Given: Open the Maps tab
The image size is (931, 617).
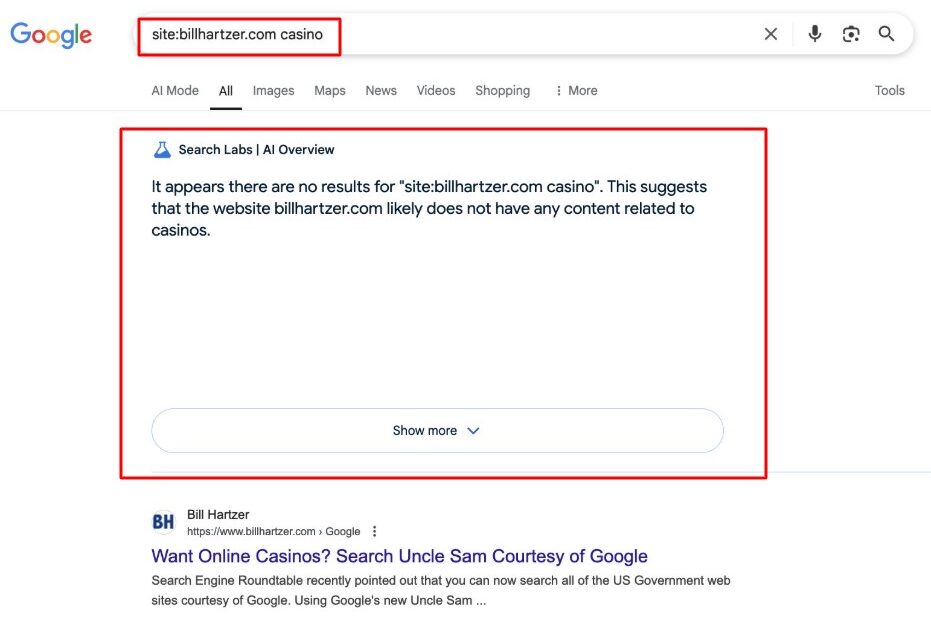Looking at the screenshot, I should point(330,90).
